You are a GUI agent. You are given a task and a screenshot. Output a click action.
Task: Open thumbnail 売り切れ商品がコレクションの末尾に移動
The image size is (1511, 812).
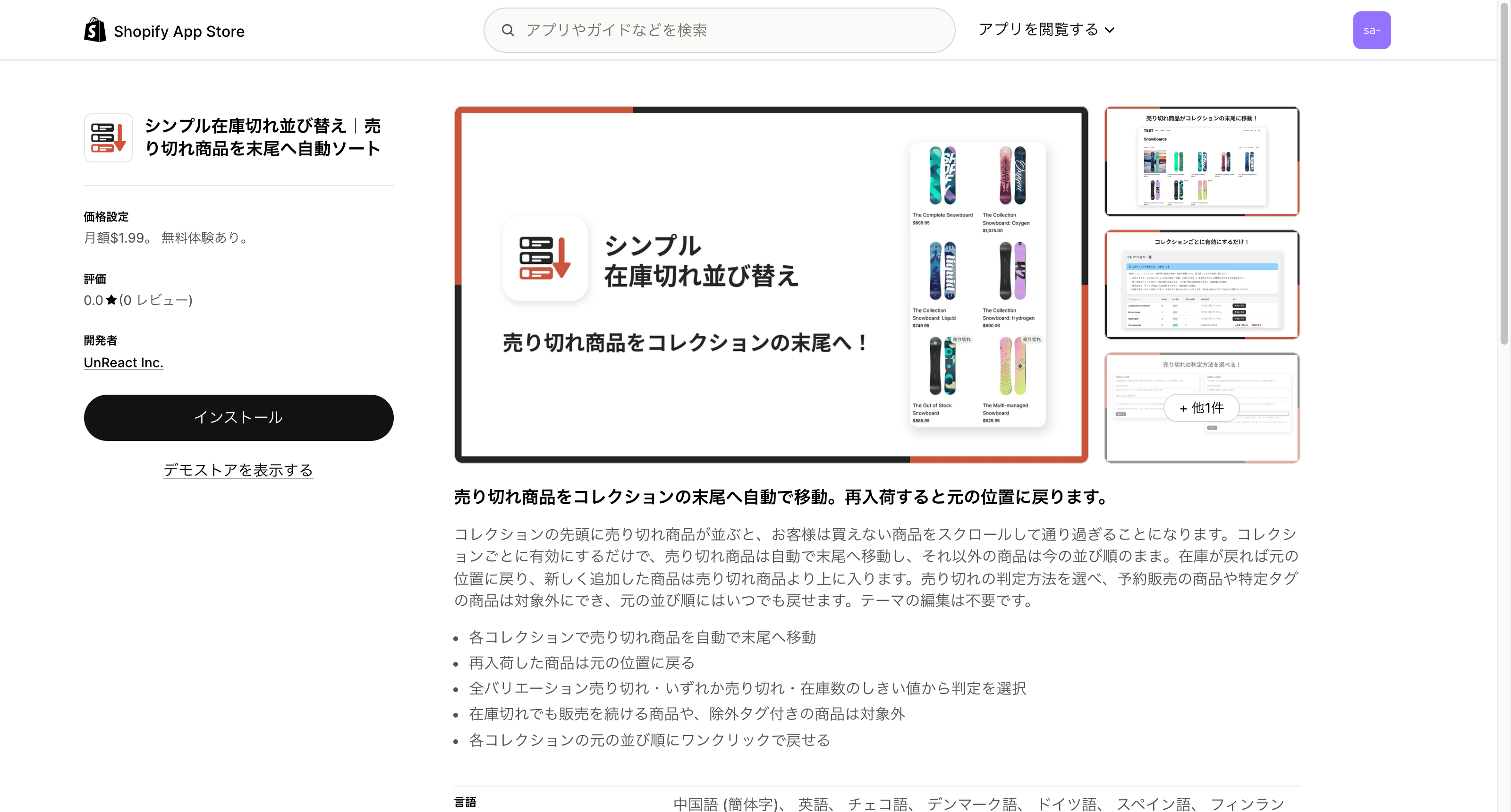pyautogui.click(x=1202, y=161)
